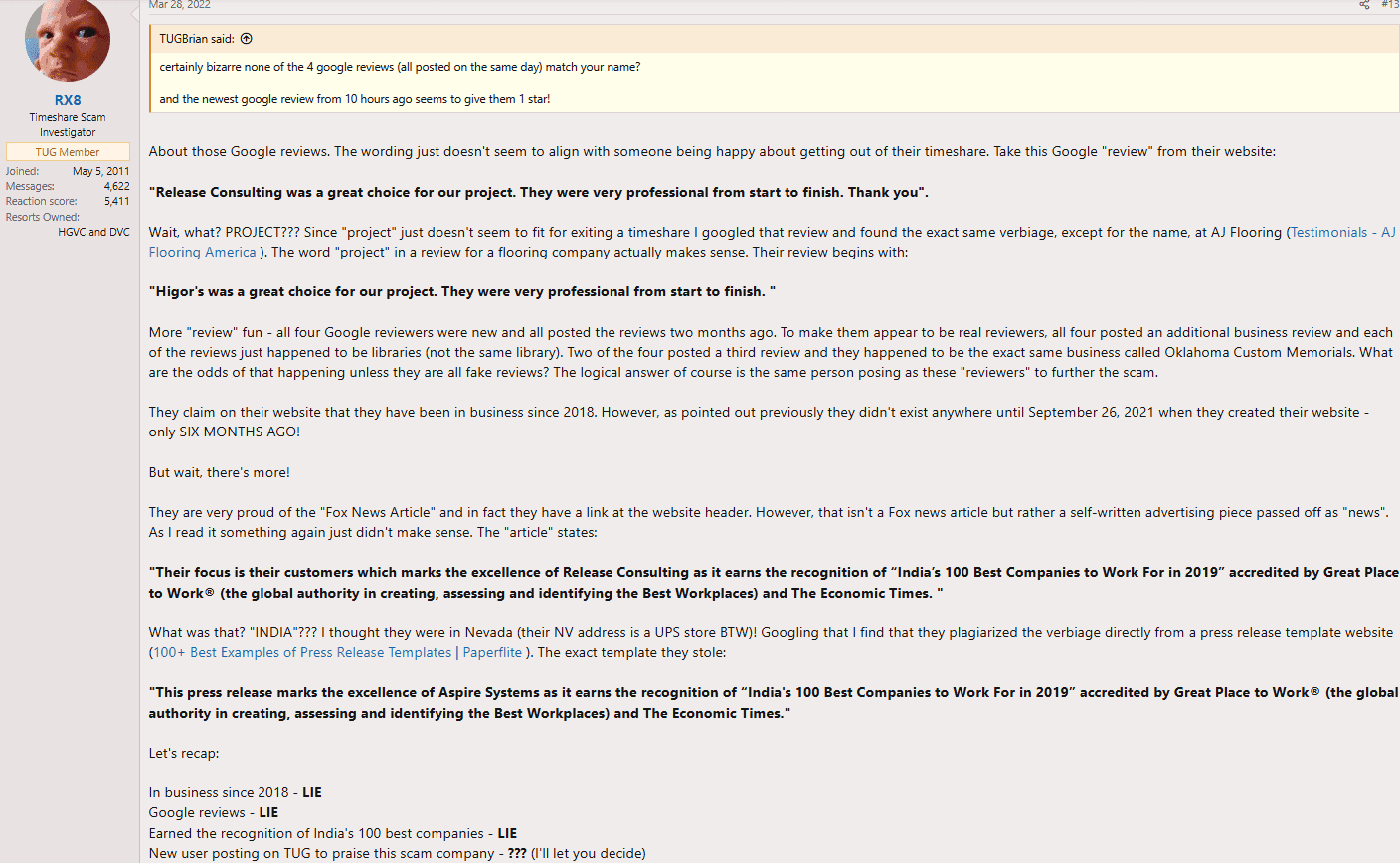Click the 'TUGBrian said:' quote header

197,39
